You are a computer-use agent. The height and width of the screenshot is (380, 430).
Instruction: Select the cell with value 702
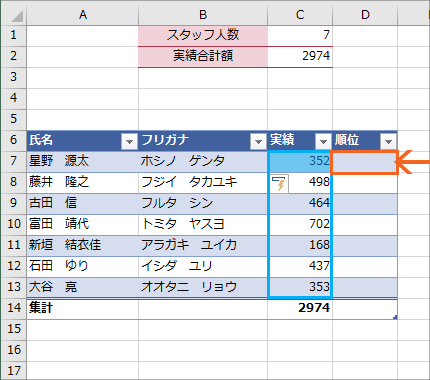(300, 224)
